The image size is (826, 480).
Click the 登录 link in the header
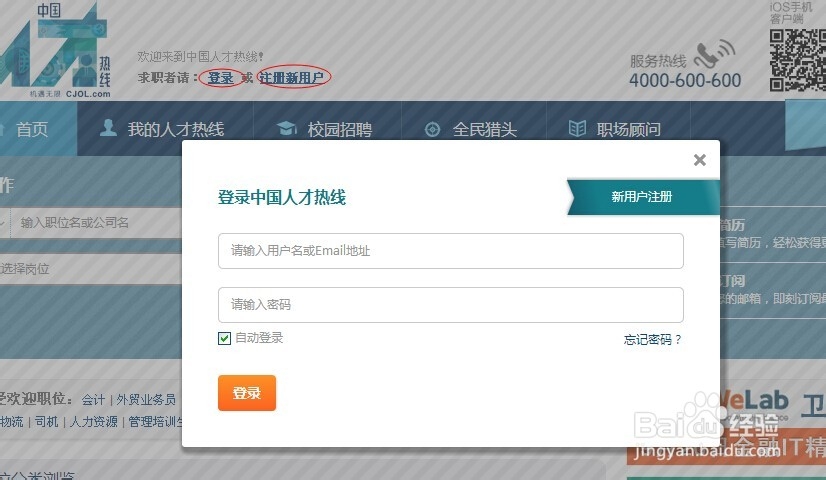pyautogui.click(x=221, y=78)
